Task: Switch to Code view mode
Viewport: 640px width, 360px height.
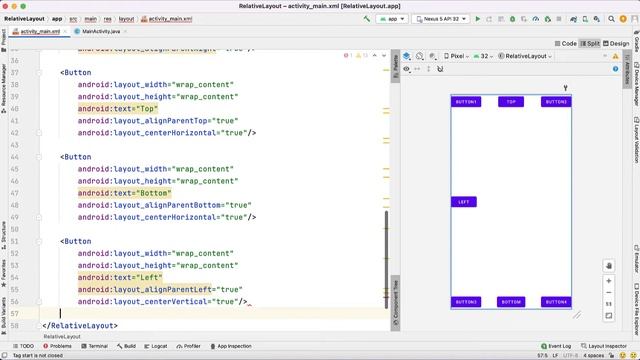Action: 565,43
